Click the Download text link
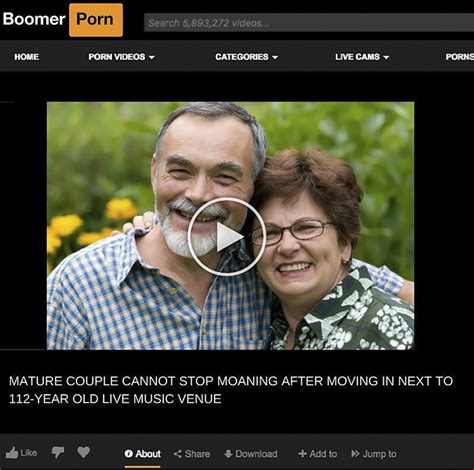This screenshot has width=474, height=470. [x=256, y=454]
